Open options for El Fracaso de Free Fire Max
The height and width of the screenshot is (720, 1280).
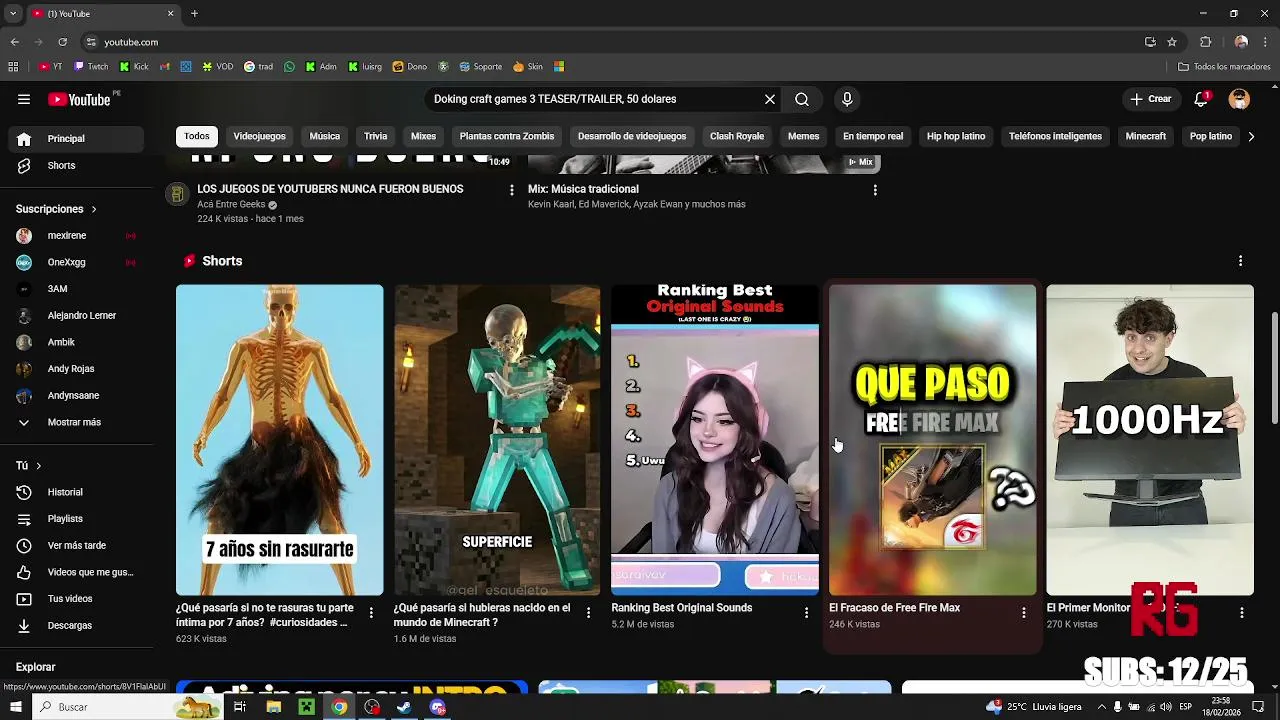[x=1023, y=613]
